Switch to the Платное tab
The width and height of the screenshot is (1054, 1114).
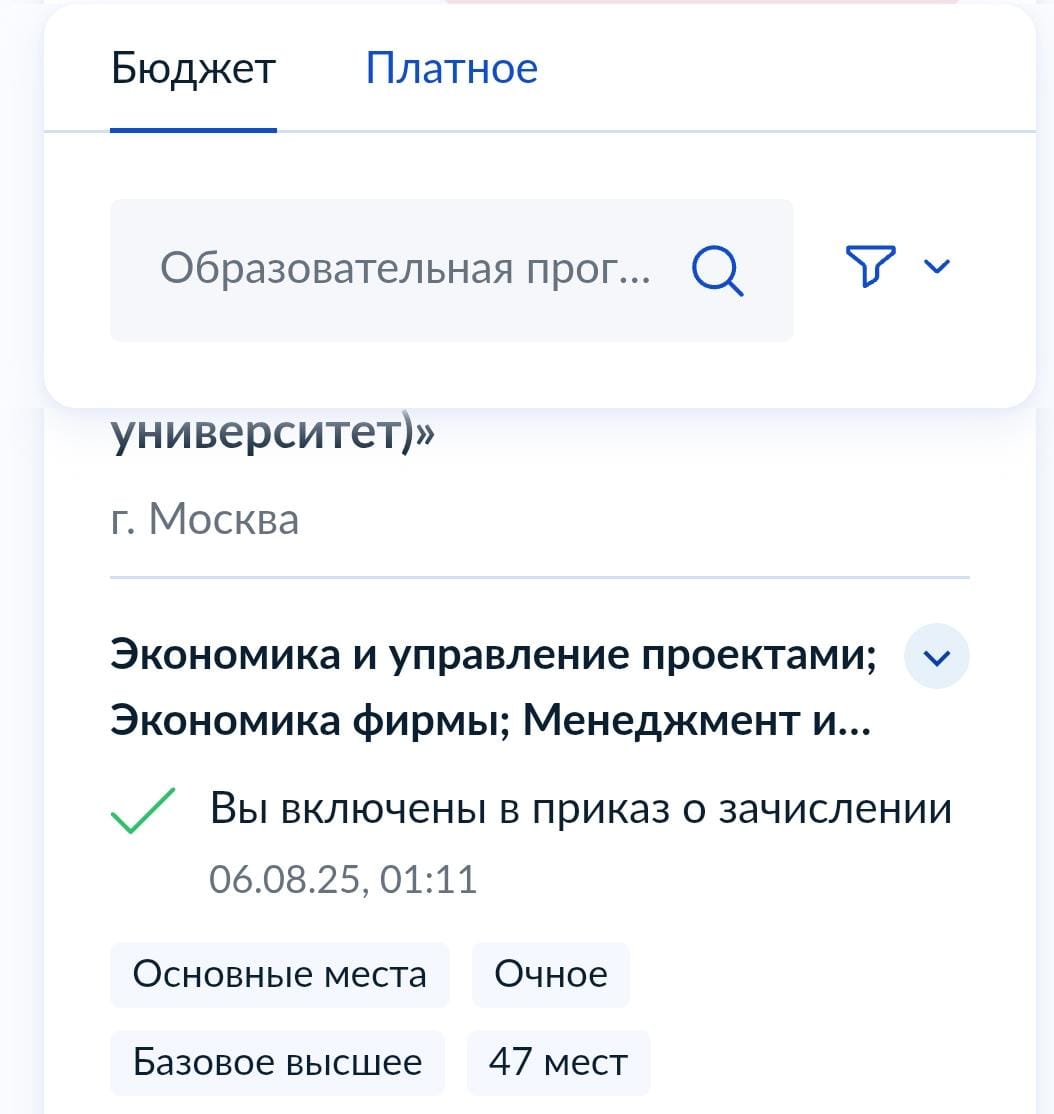[451, 69]
